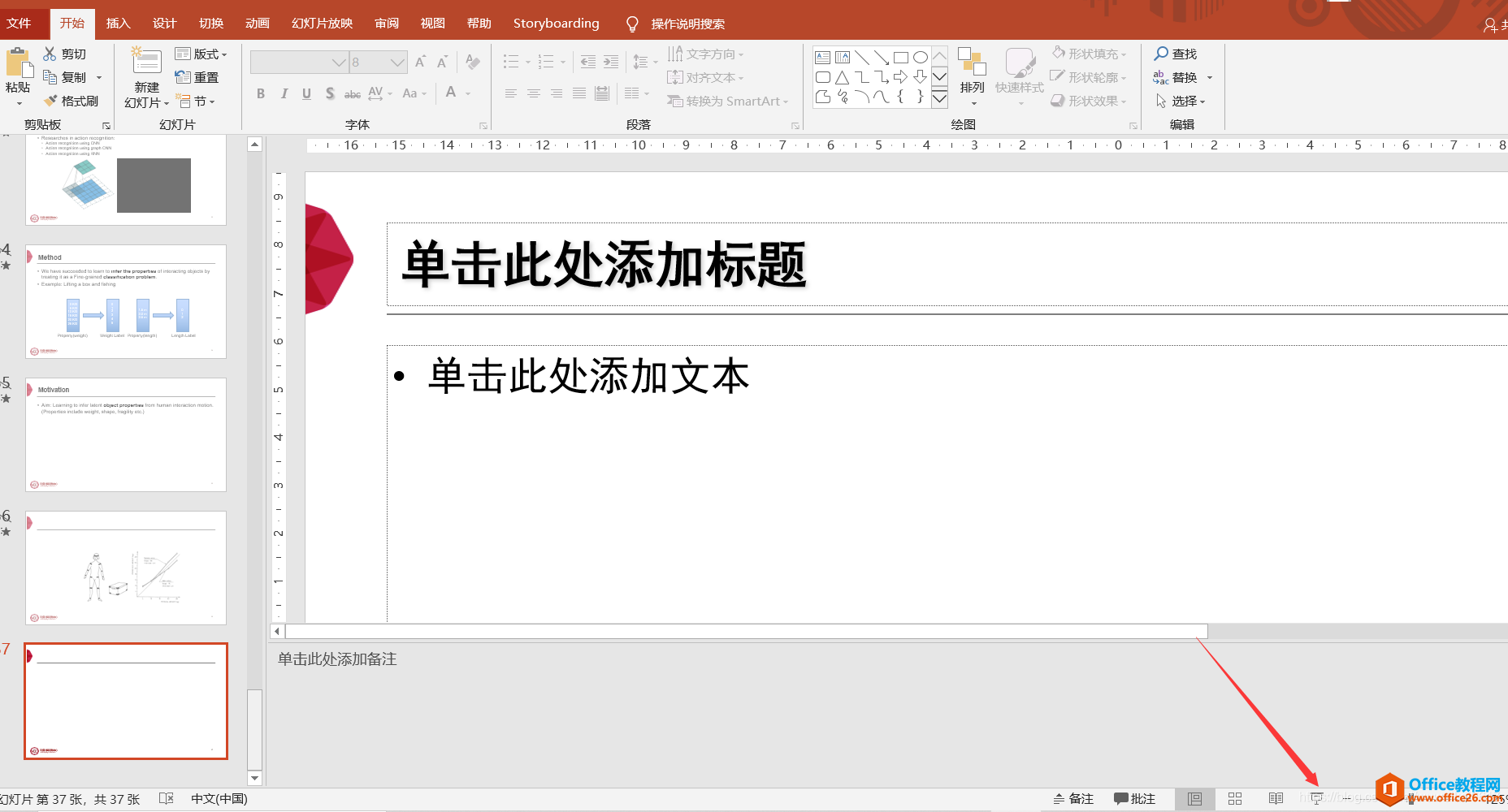Switch to the Animations (动画) tab
1508x812 pixels.
coord(258,24)
